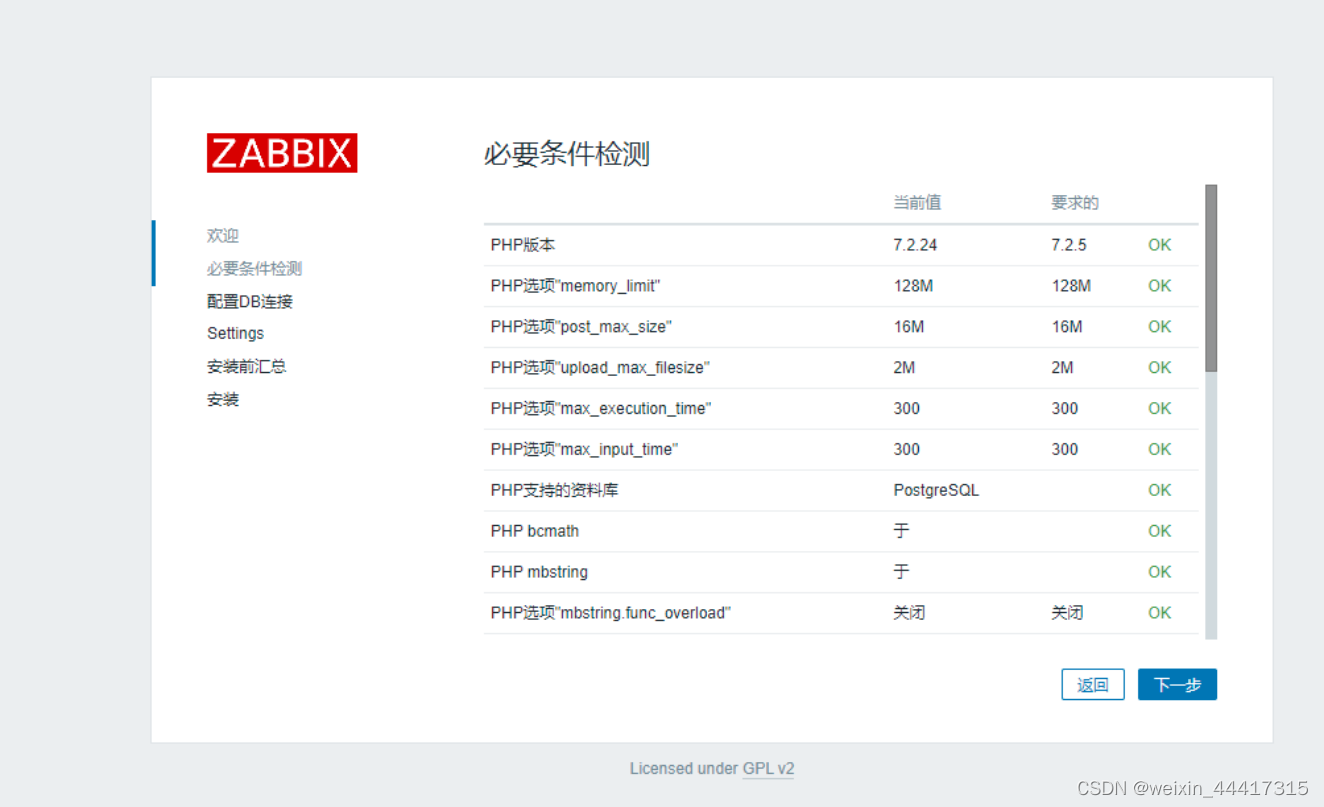Go to the 配置DB连接 step

(249, 300)
